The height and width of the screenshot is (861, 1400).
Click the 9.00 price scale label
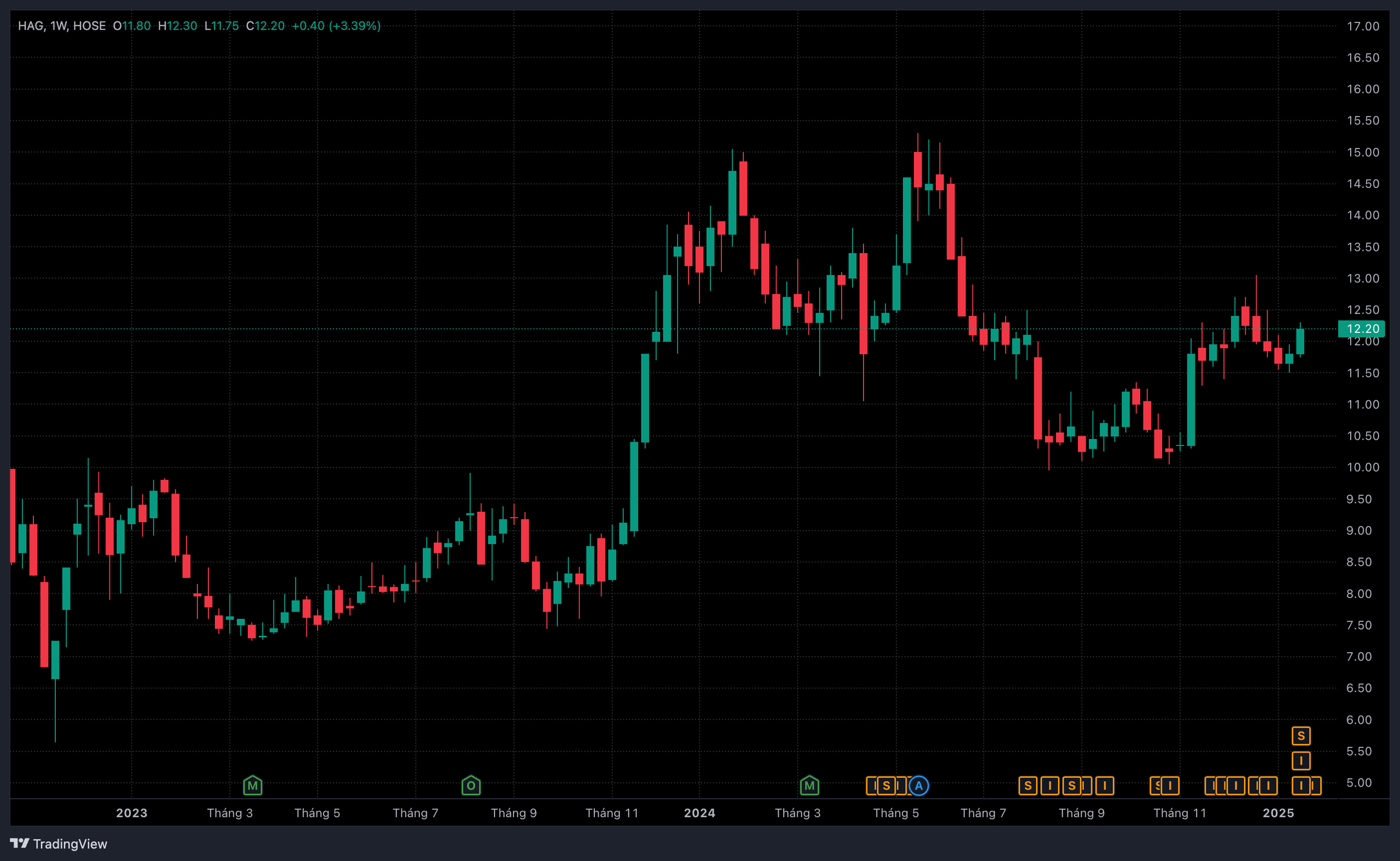(x=1358, y=530)
